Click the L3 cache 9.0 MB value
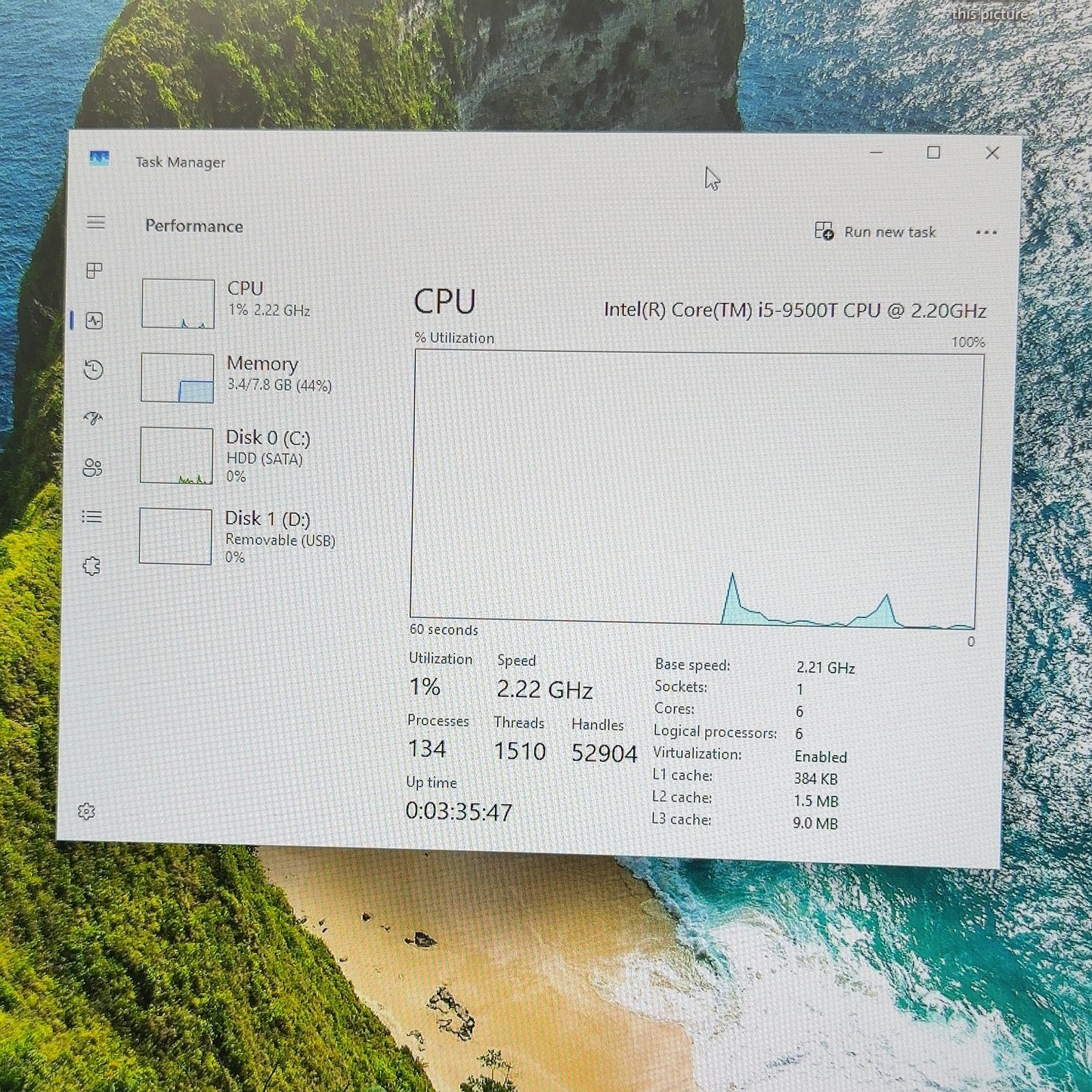The height and width of the screenshot is (1092, 1092). 815,823
